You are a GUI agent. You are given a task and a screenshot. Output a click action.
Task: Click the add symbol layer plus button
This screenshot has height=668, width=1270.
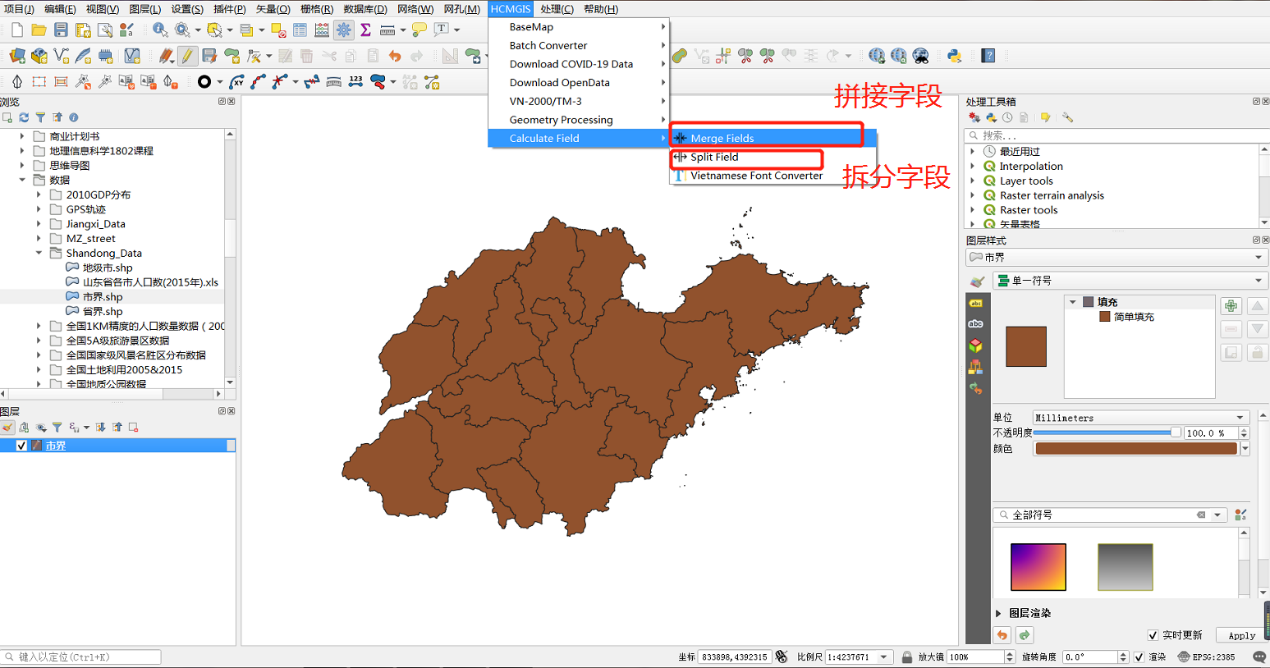(x=1231, y=306)
